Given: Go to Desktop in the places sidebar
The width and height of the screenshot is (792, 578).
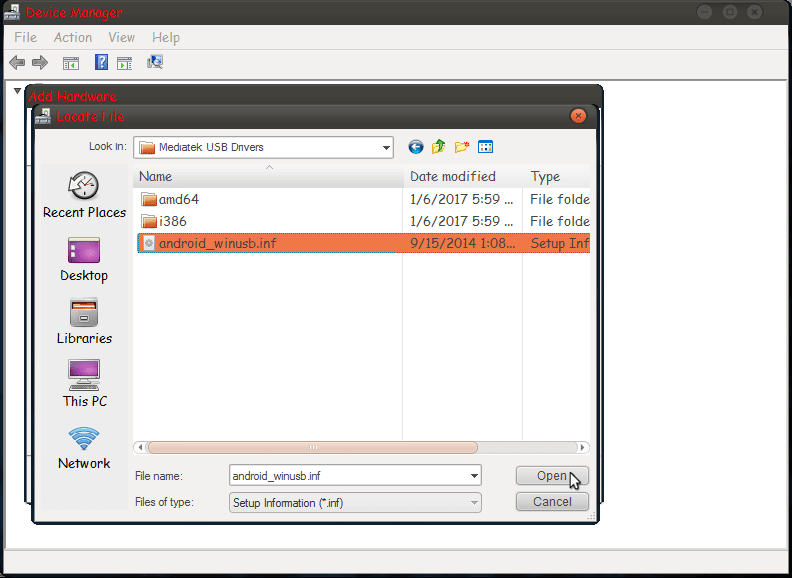Looking at the screenshot, I should [x=84, y=259].
